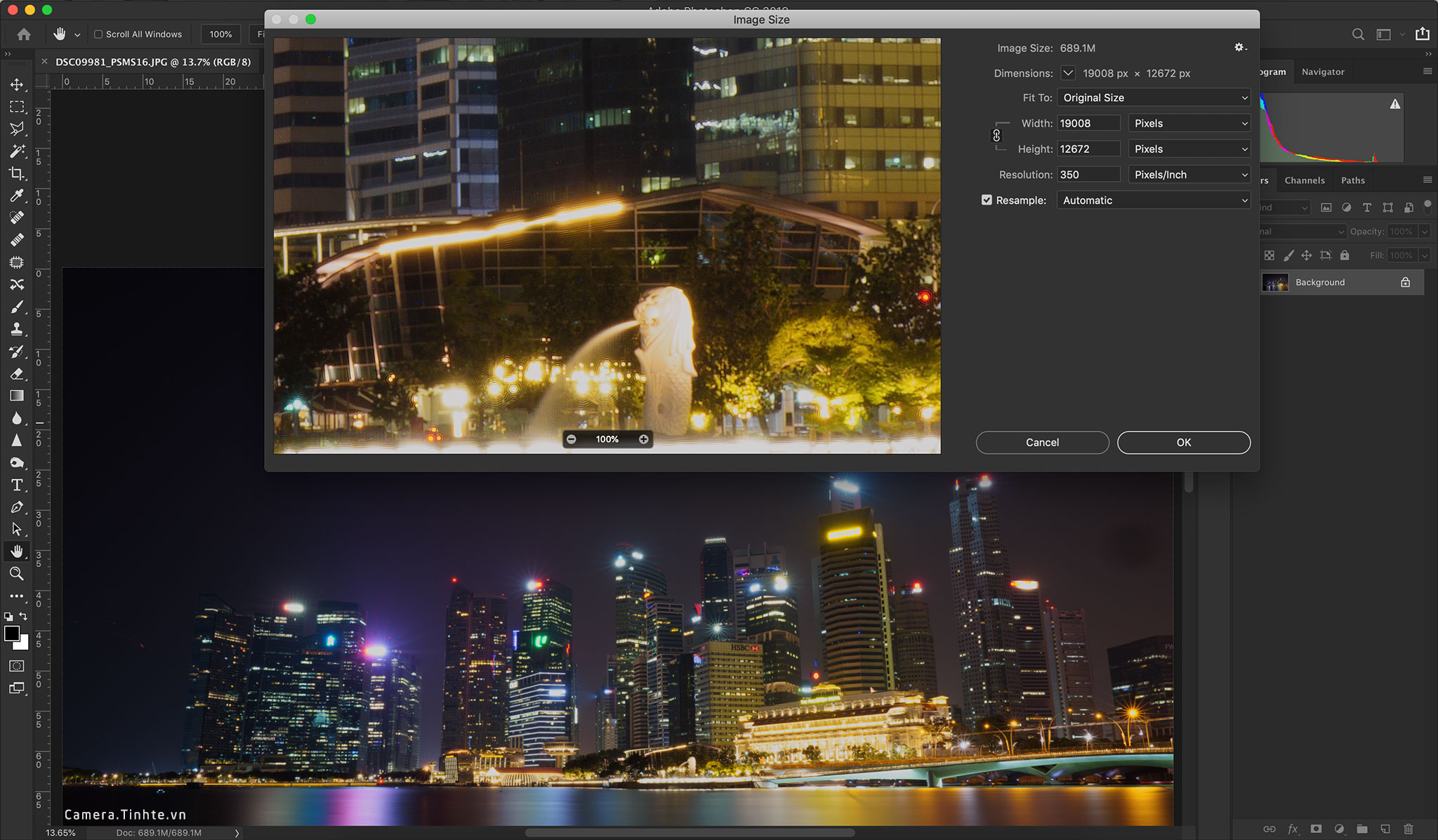
Task: Toggle Quick Mask mode
Action: pyautogui.click(x=17, y=665)
